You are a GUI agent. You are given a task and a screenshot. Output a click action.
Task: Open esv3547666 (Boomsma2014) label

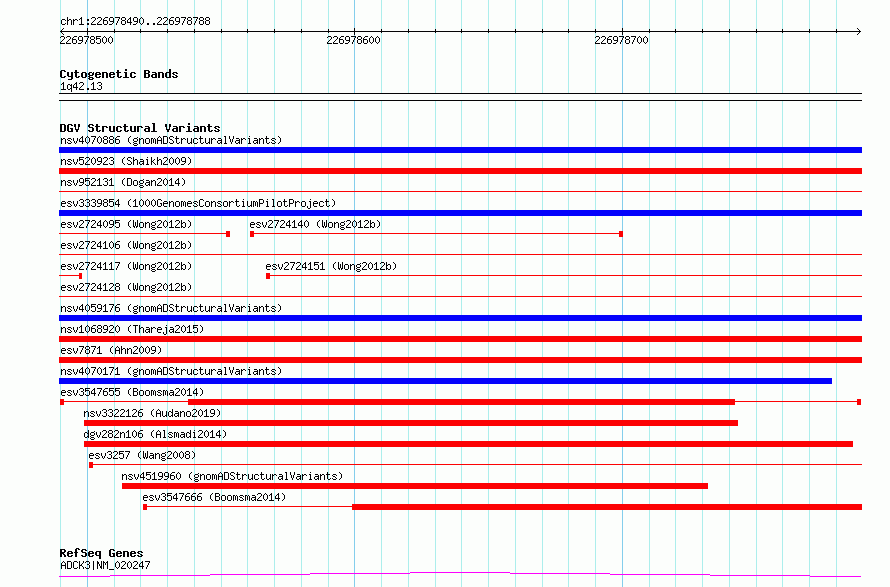pyautogui.click(x=214, y=497)
